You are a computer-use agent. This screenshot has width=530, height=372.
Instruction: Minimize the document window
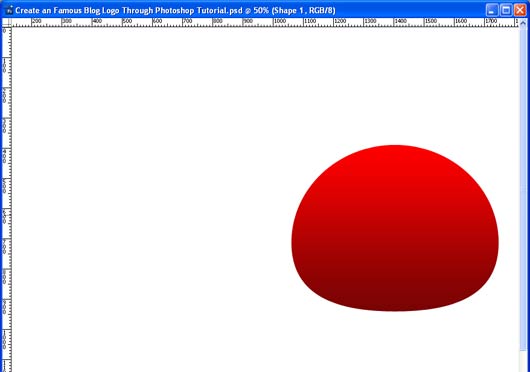pyautogui.click(x=492, y=10)
